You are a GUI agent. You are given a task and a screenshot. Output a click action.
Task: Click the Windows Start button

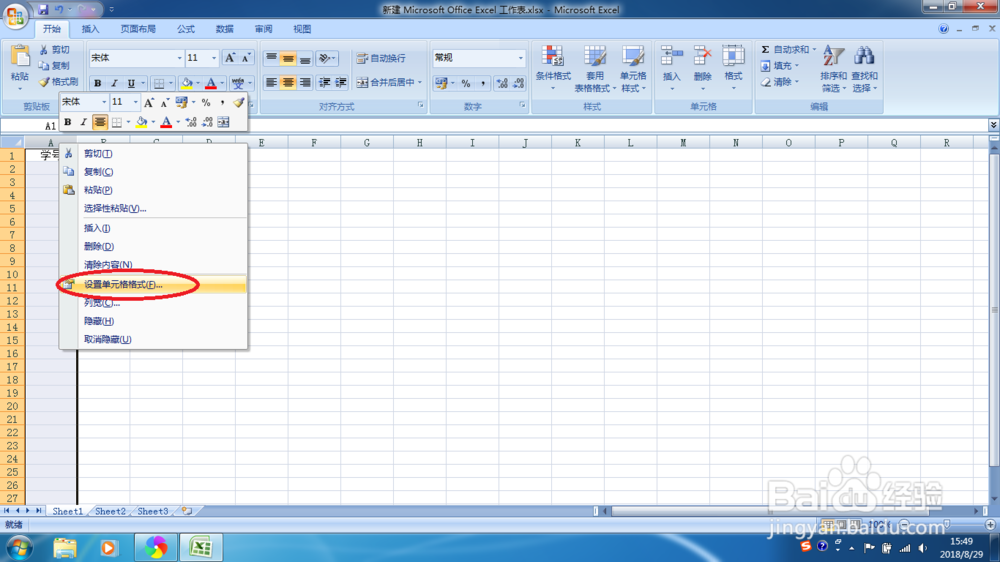click(x=20, y=547)
